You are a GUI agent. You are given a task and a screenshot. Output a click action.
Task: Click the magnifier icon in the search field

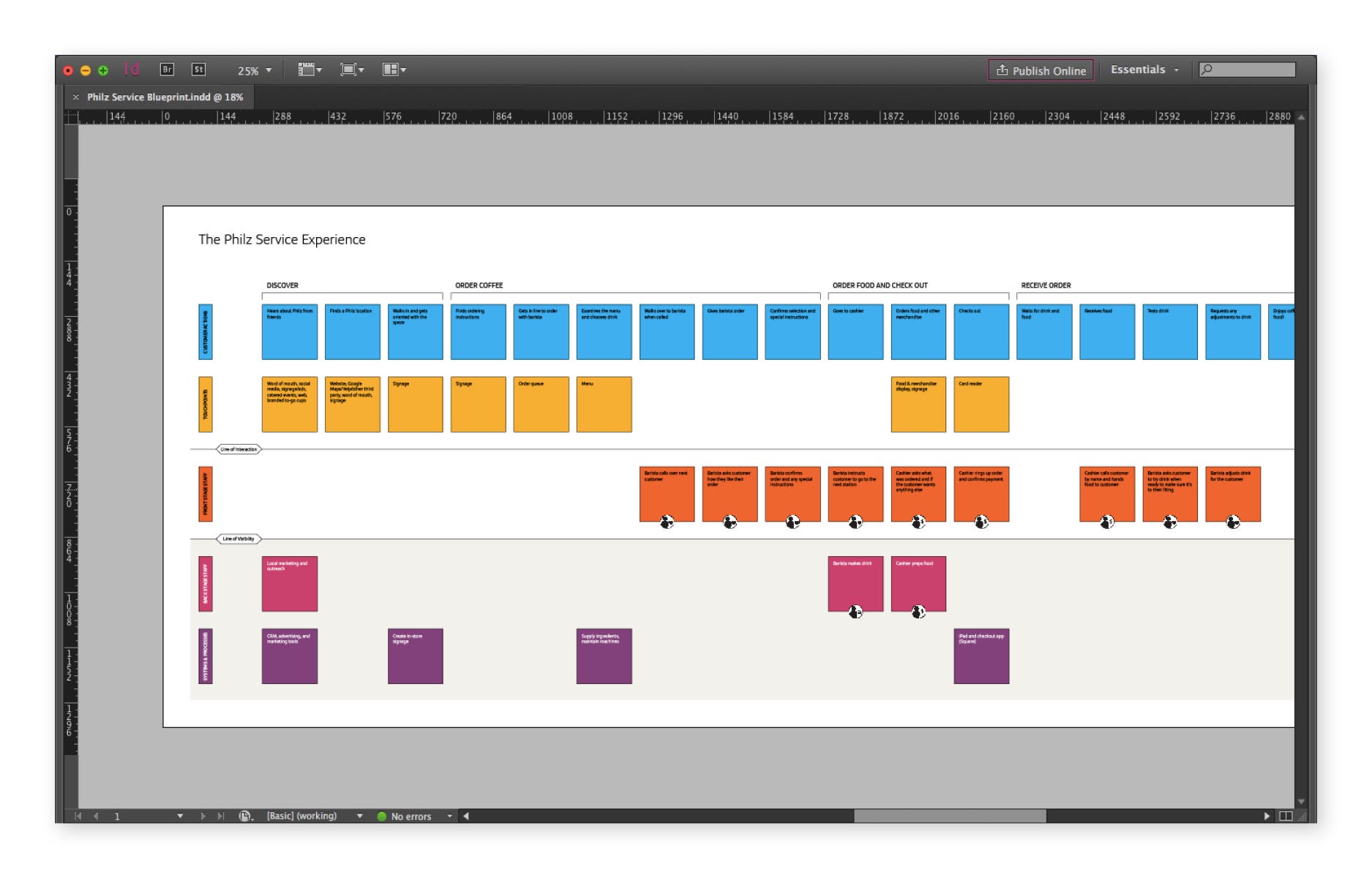click(x=1207, y=70)
